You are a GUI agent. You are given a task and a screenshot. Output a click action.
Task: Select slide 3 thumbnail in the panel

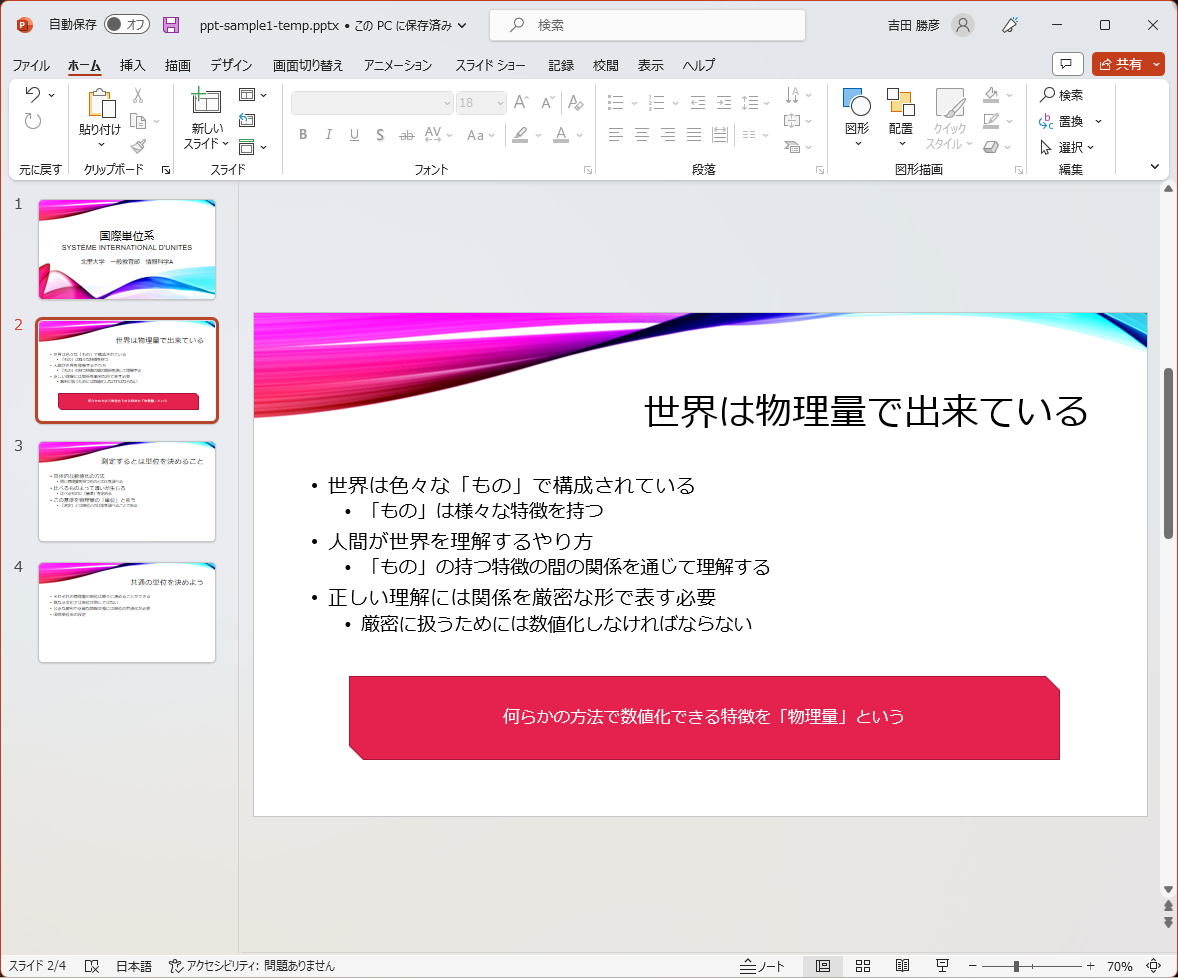pyautogui.click(x=126, y=491)
